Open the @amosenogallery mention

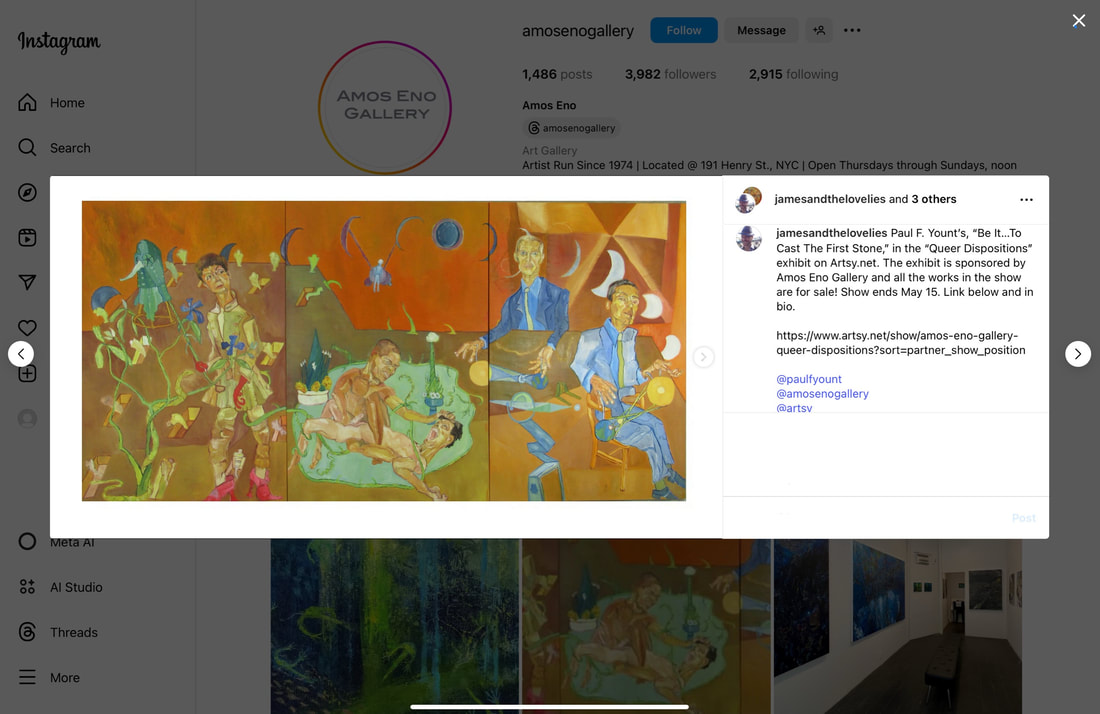pos(822,393)
